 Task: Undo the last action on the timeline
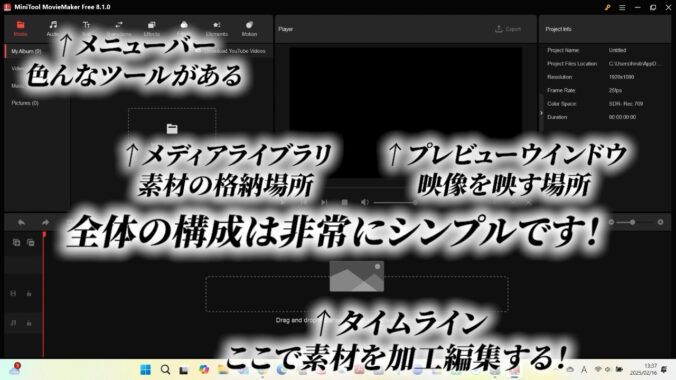[21, 223]
